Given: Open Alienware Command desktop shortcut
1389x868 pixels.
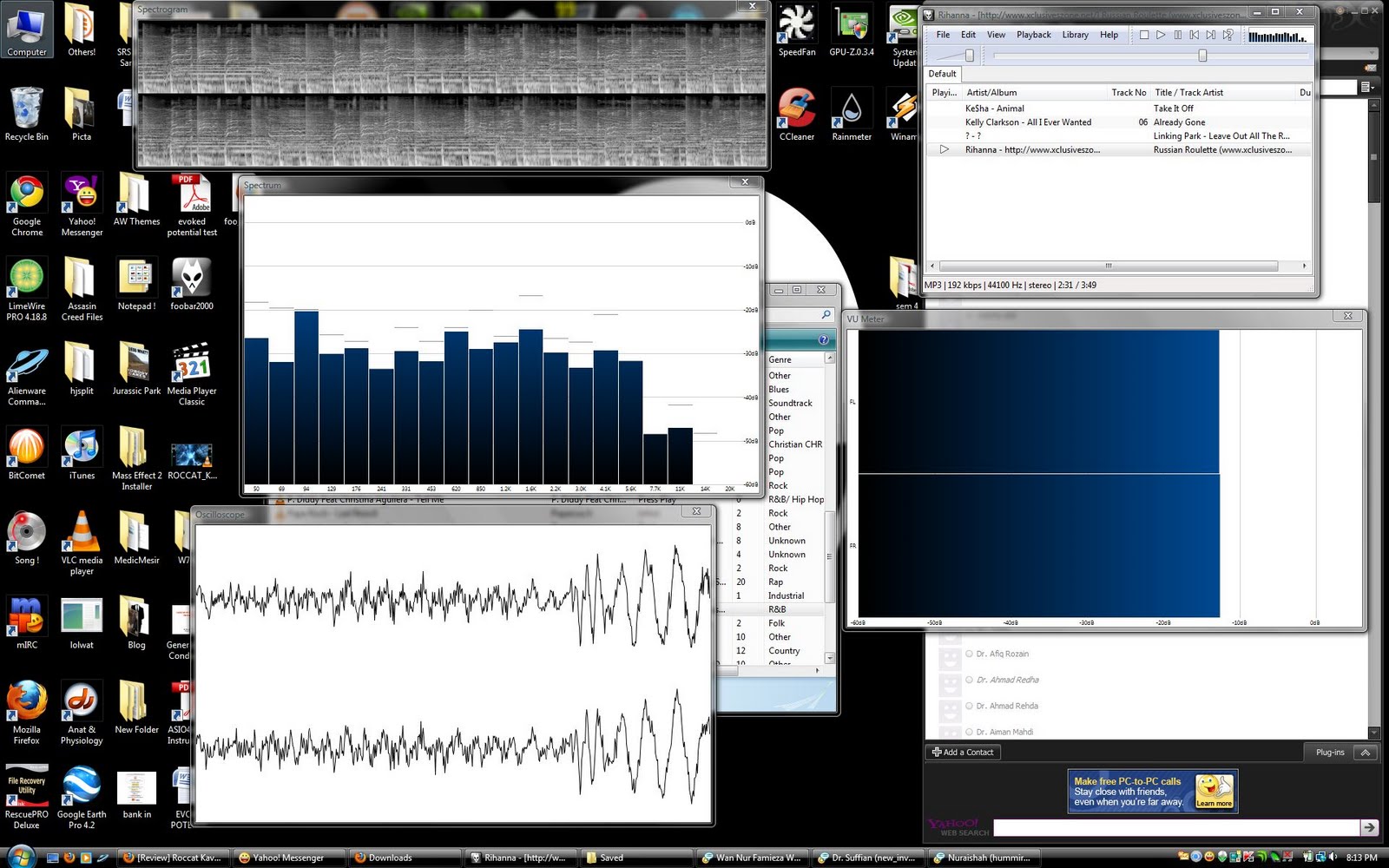Looking at the screenshot, I should point(27,374).
